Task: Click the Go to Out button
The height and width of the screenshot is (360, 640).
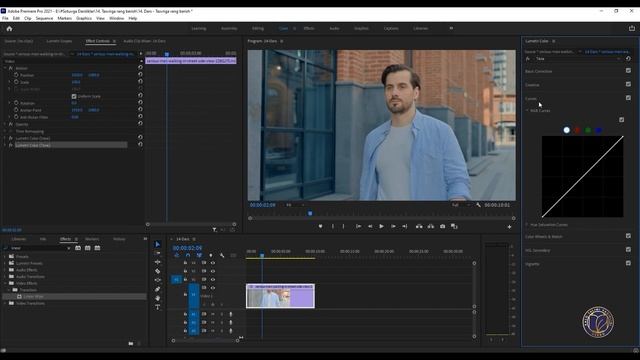Action: [404, 226]
